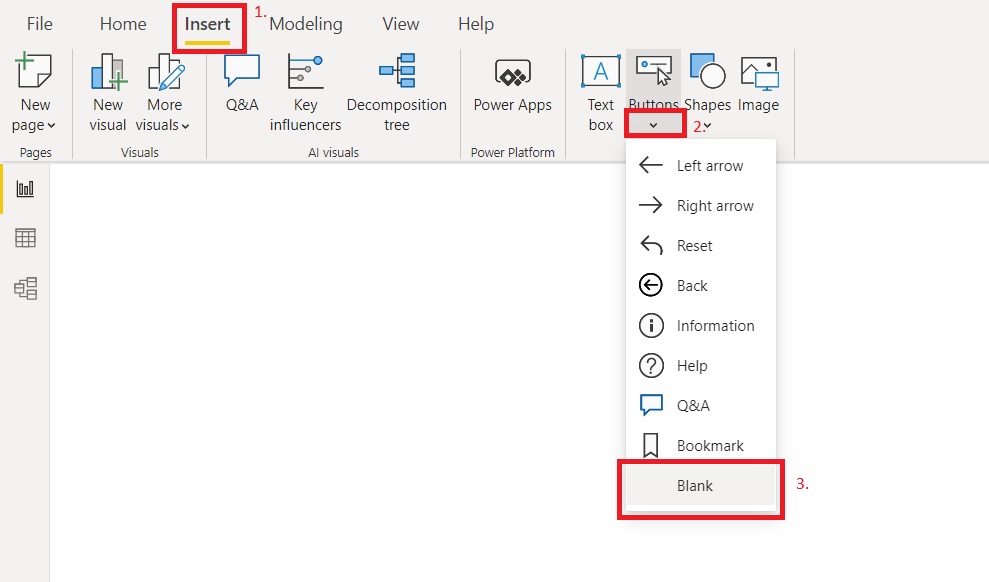The height and width of the screenshot is (582, 989).
Task: Select Blank from the Buttons menu
Action: [695, 486]
